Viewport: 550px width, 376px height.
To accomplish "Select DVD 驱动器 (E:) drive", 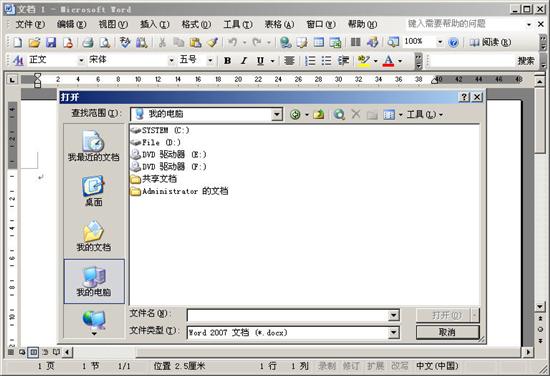I will (x=168, y=154).
